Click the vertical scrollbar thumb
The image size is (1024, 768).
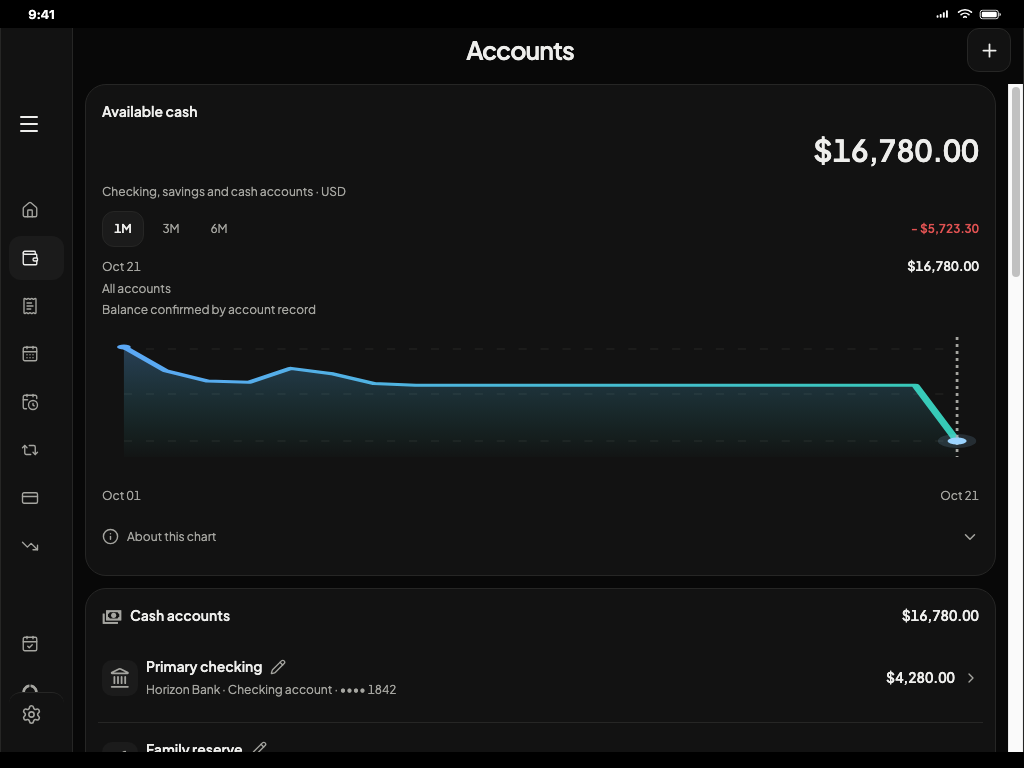point(1016,182)
